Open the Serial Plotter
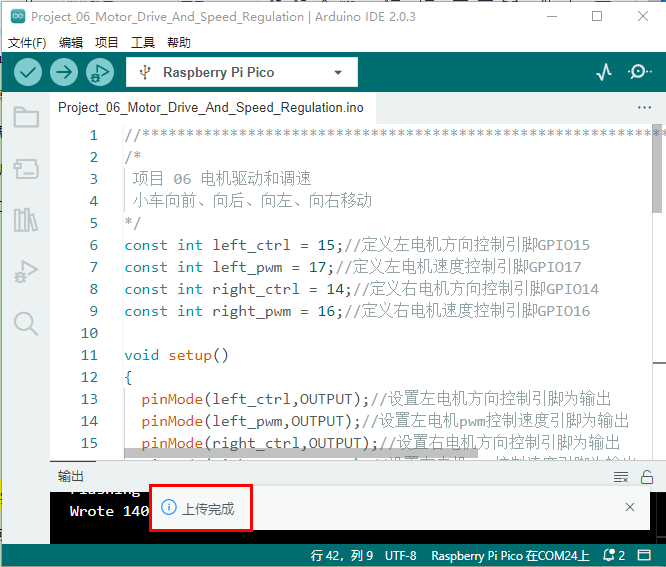666x567 pixels. 604,72
